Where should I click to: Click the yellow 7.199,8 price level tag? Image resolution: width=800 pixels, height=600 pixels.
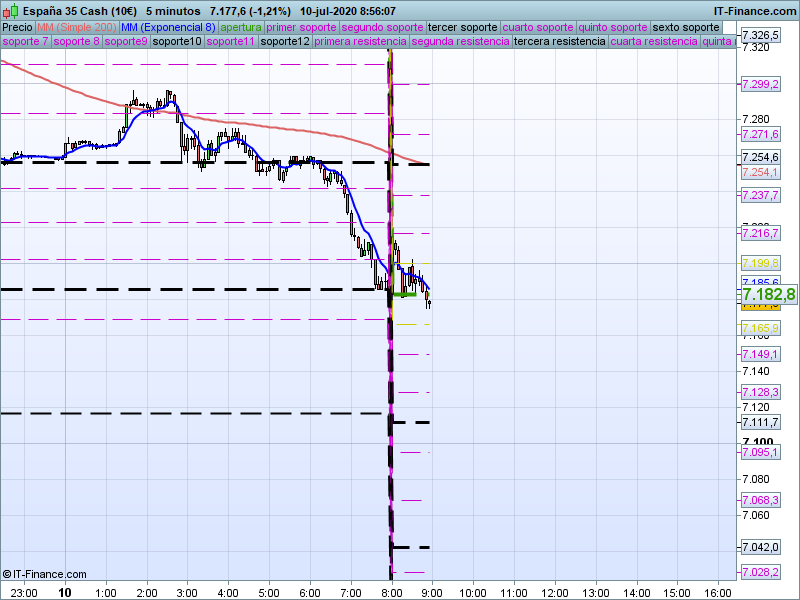760,263
